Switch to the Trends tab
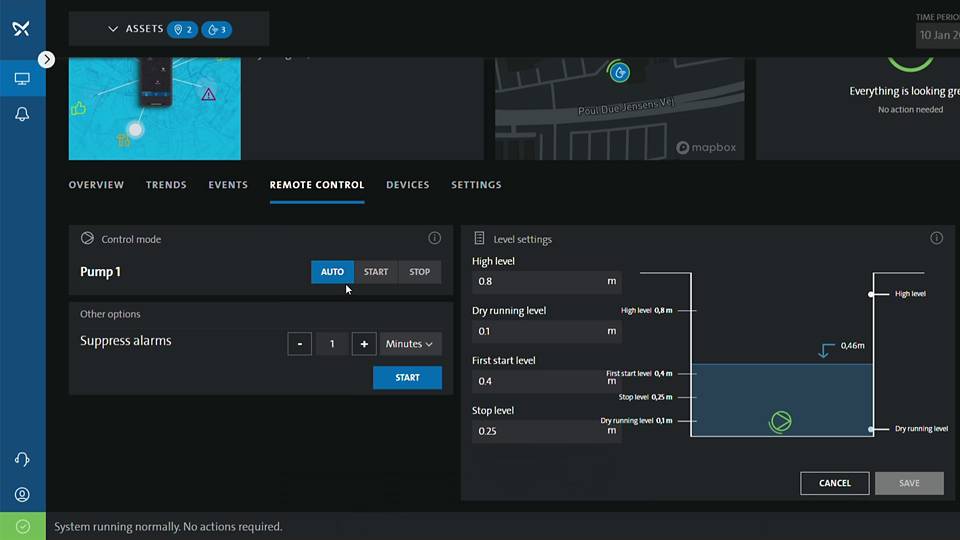Screen dimensions: 960x540 click(166, 185)
